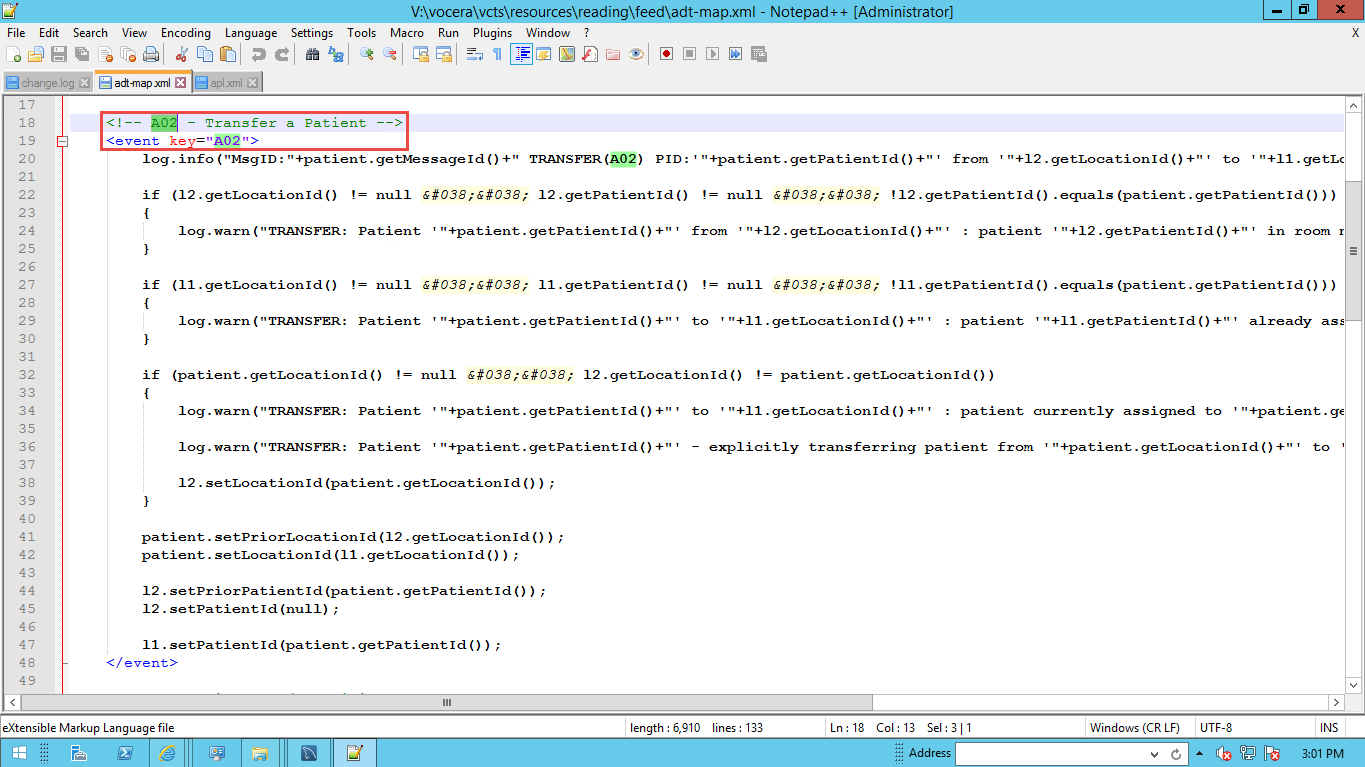Click the horizontal scrollbar thumb

click(450, 703)
